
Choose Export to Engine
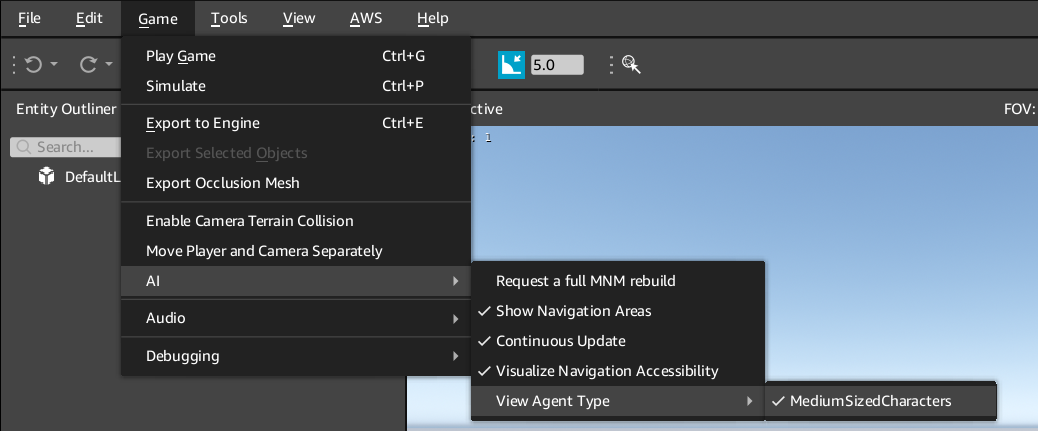tap(296, 123)
